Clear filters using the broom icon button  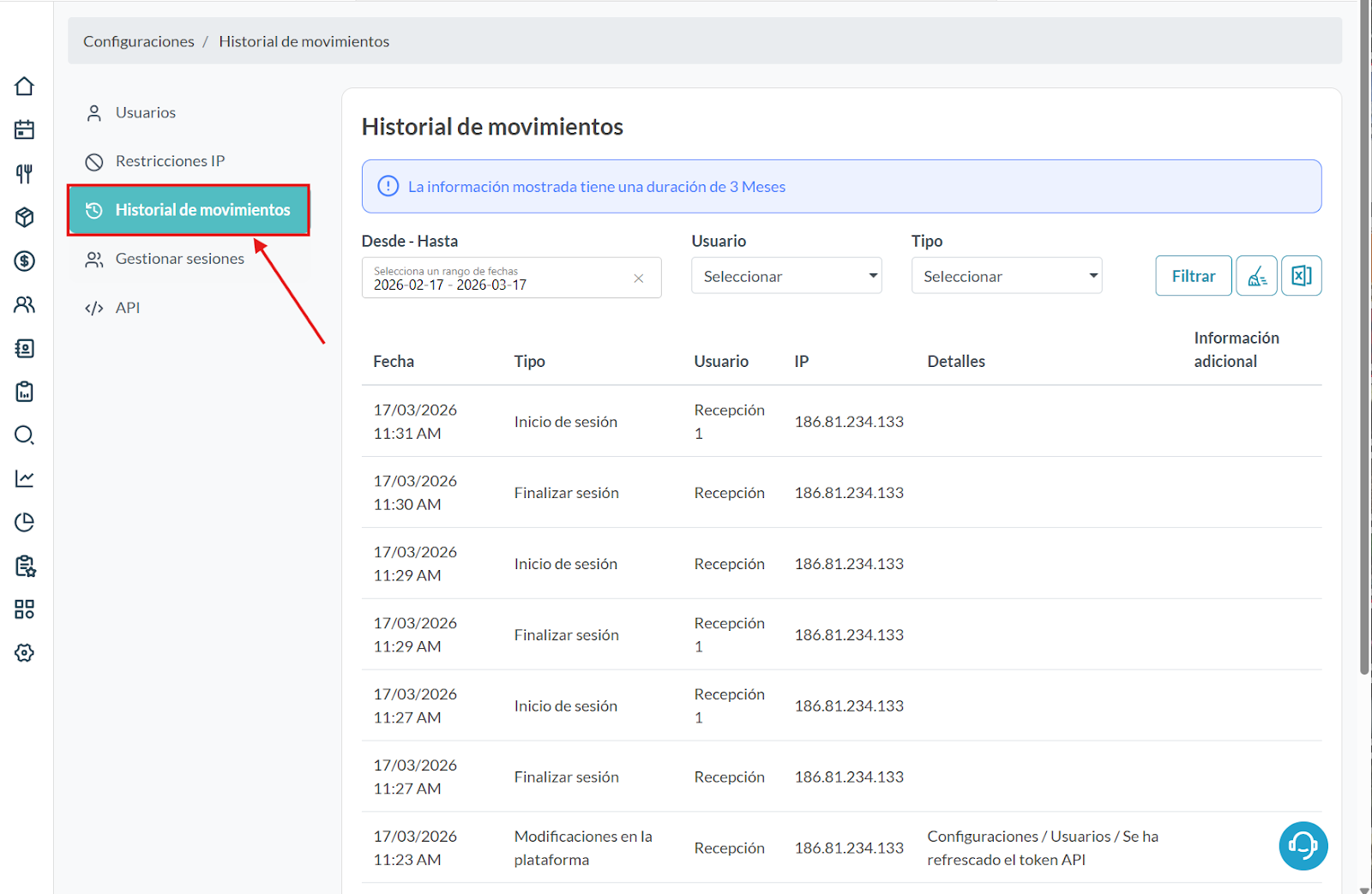1256,276
